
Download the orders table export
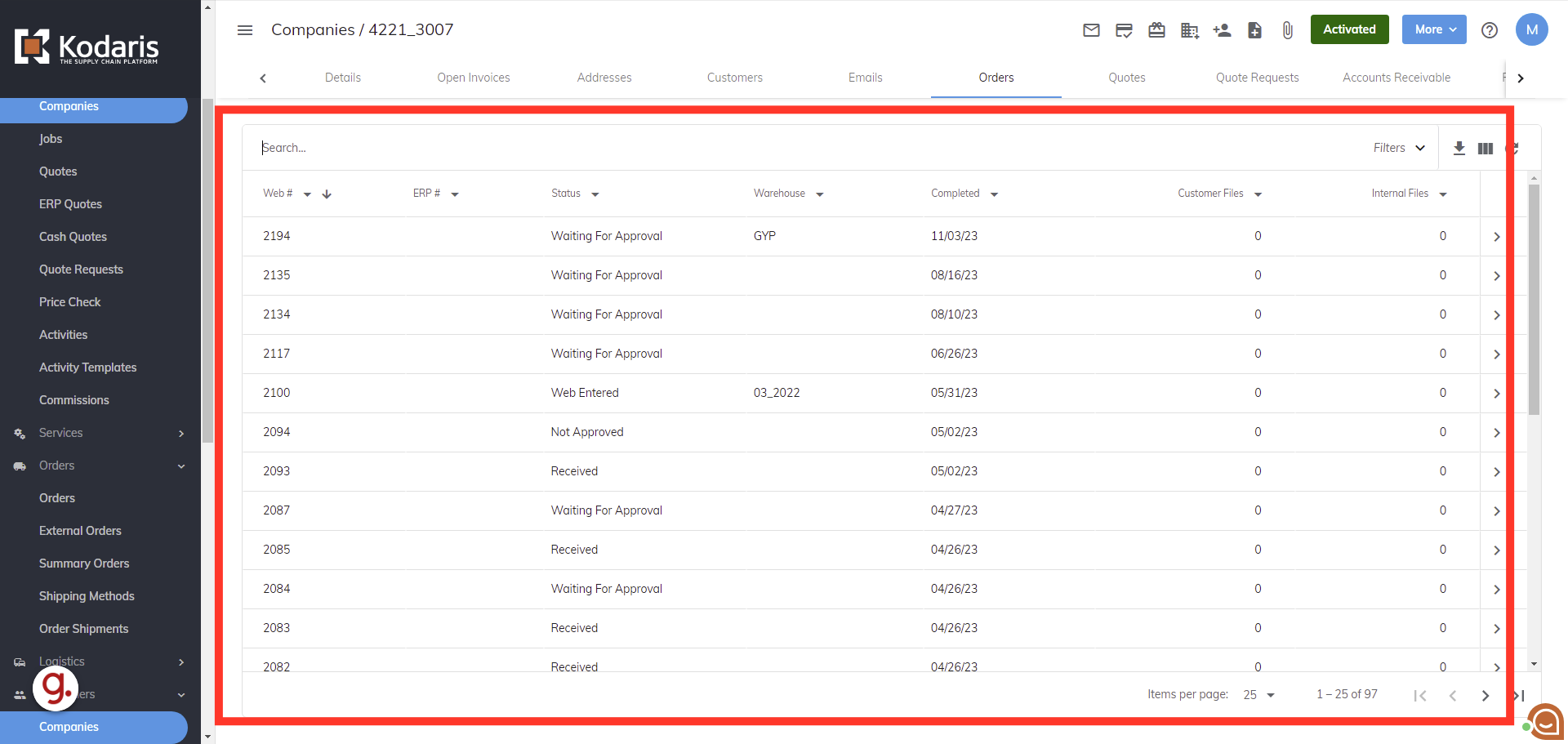(x=1459, y=148)
